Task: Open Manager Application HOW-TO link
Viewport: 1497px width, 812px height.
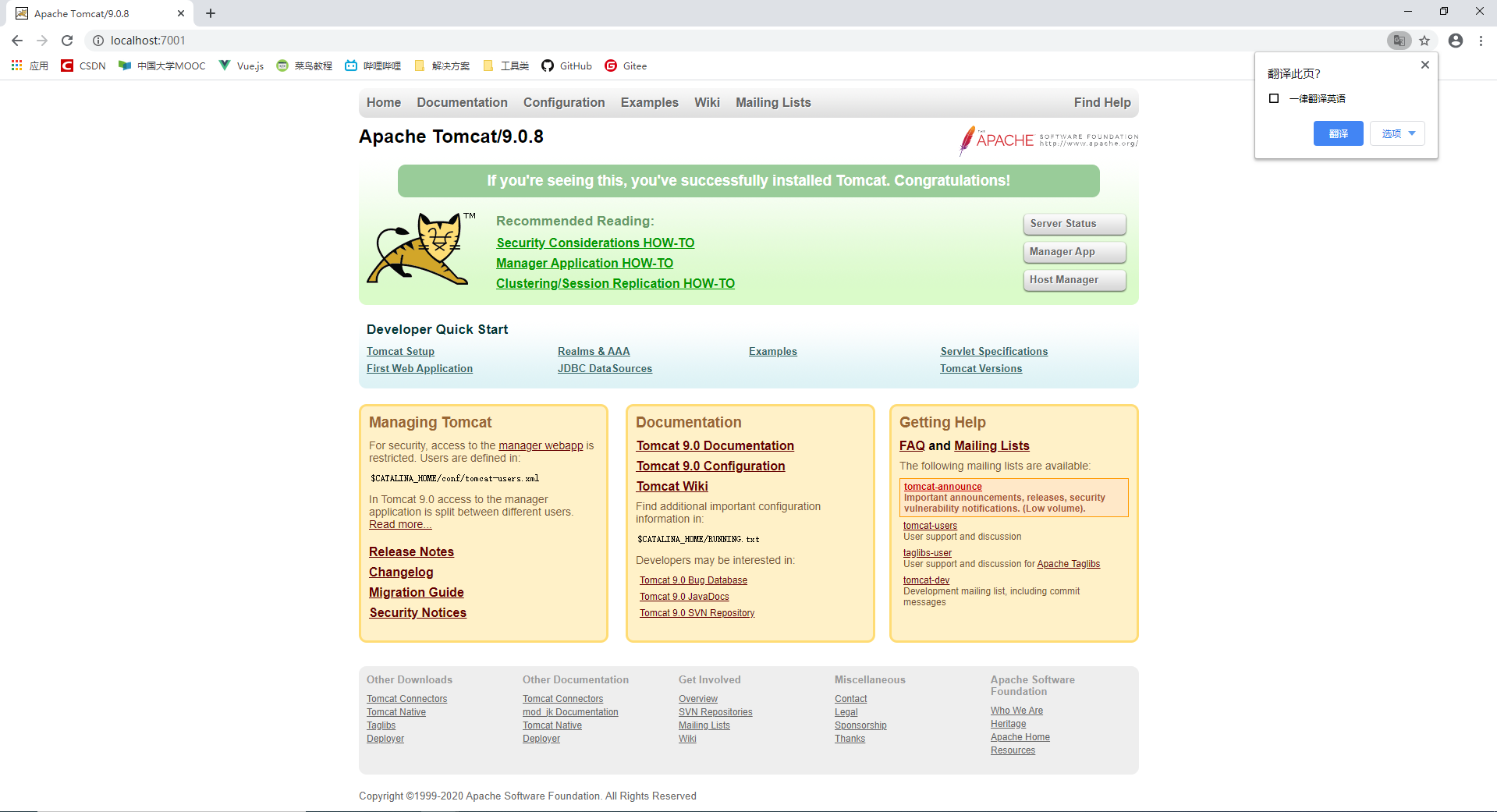Action: tap(584, 264)
